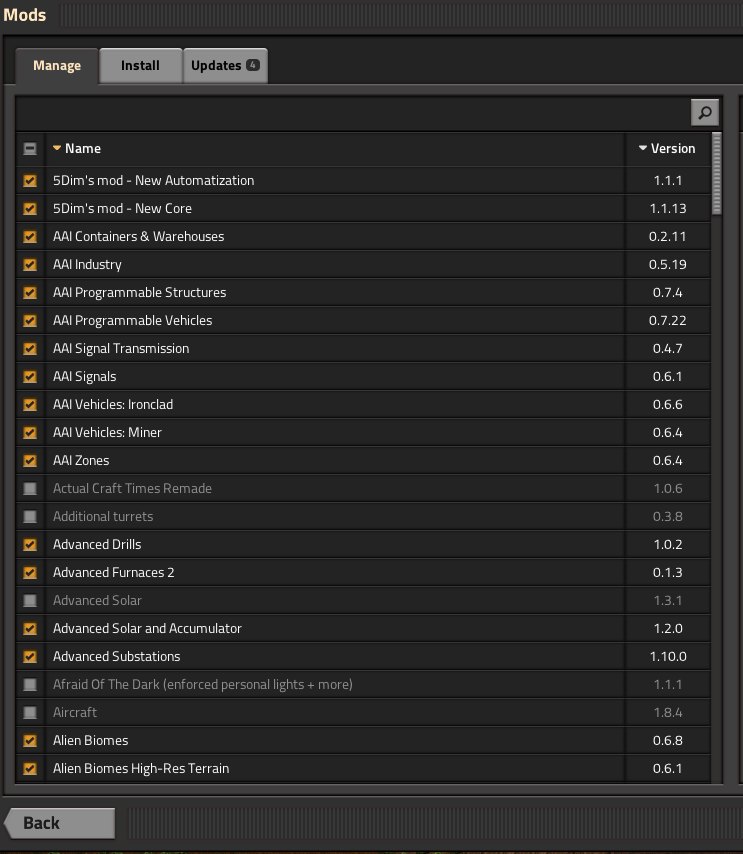Sort mods by Name column arrow
This screenshot has width=743, height=854.
click(57, 148)
